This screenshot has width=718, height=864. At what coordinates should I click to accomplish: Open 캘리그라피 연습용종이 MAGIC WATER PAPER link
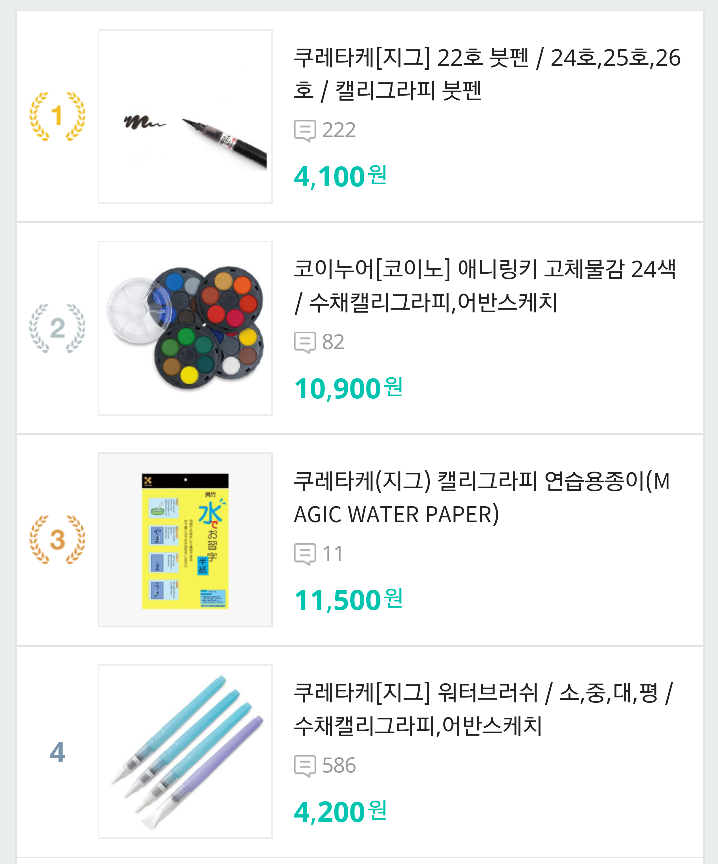482,497
